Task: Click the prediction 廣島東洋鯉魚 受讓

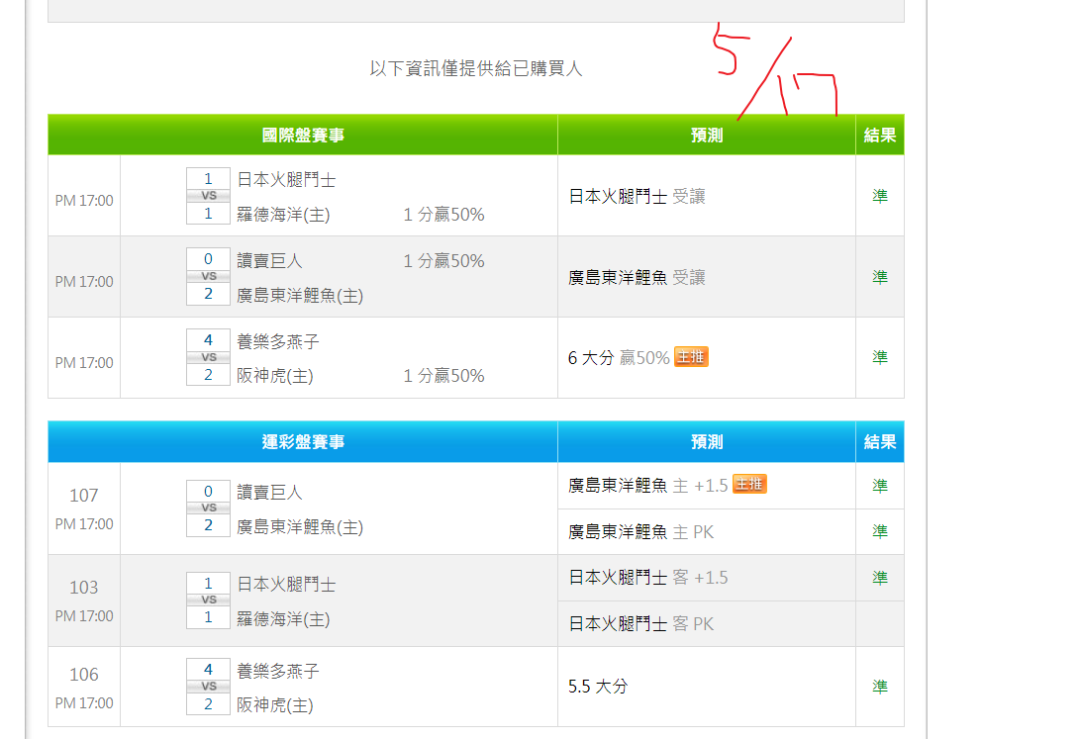Action: tap(636, 277)
